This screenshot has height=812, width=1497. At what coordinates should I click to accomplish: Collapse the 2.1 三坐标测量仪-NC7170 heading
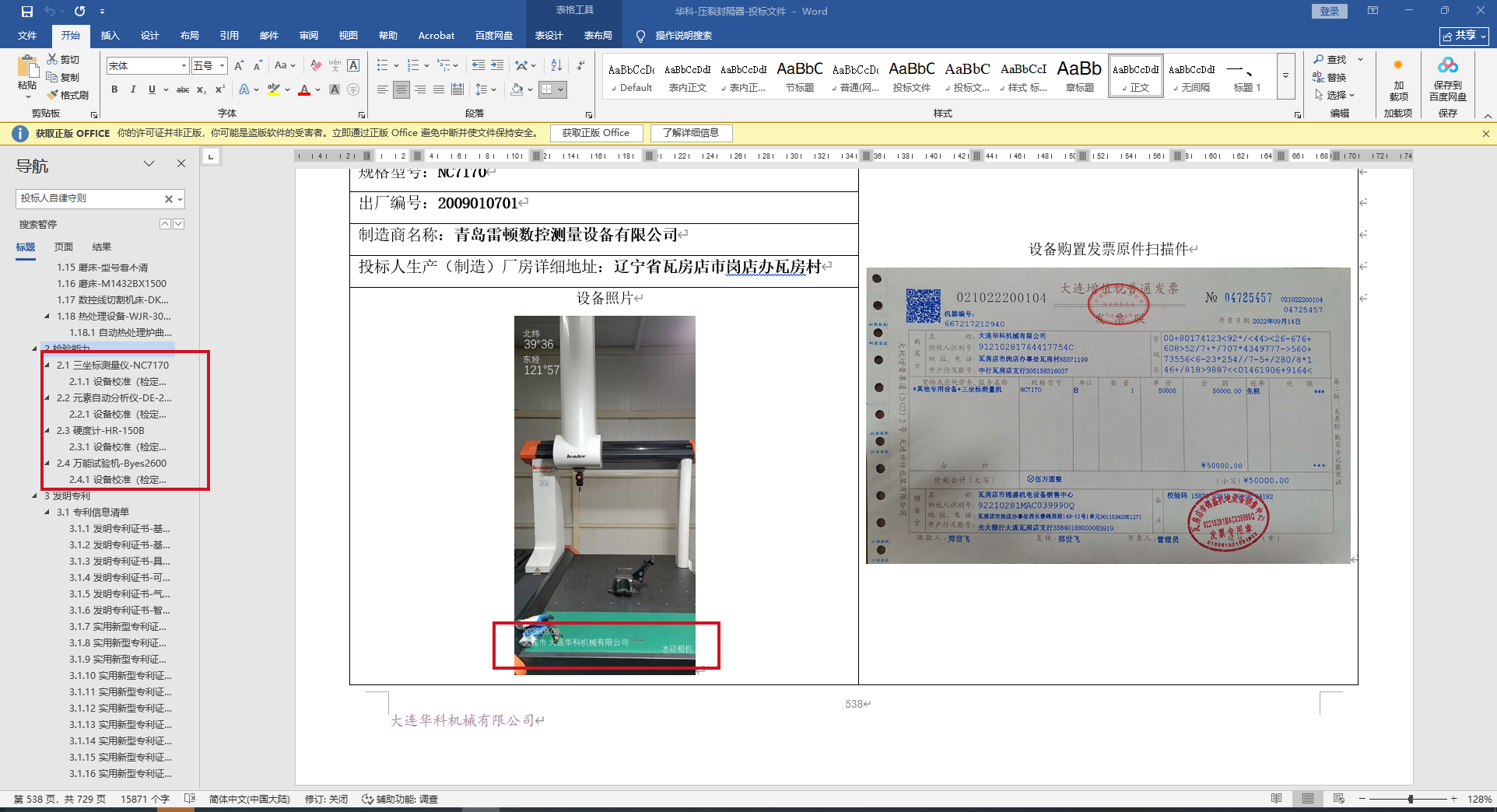tap(47, 365)
